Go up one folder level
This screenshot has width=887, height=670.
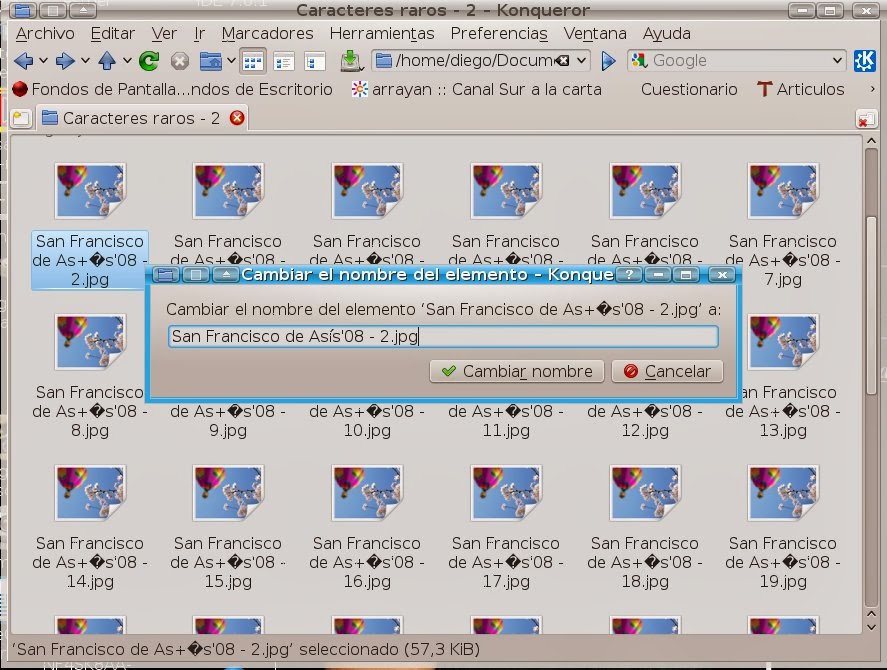tap(107, 61)
